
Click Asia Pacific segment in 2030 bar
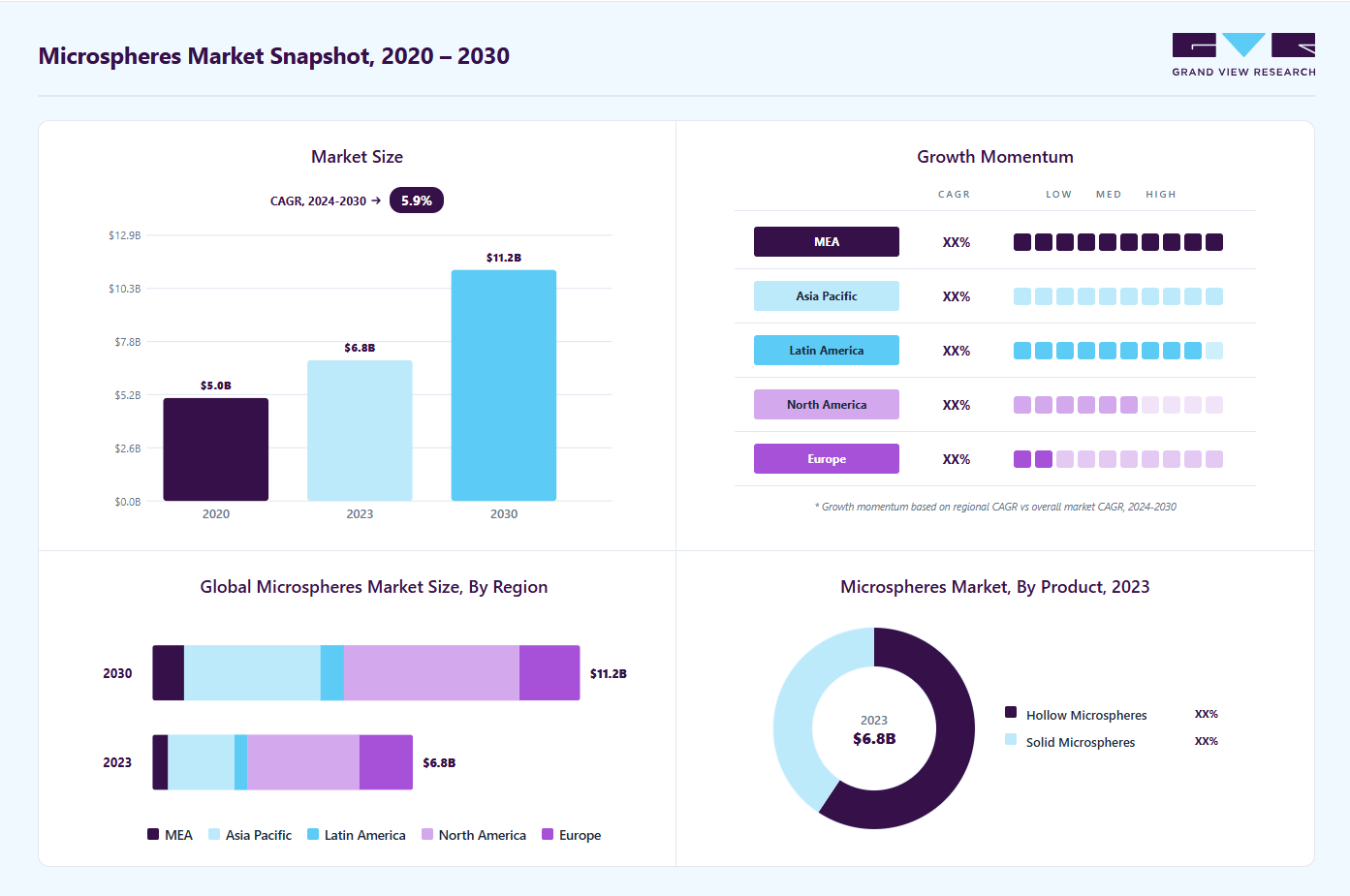tap(252, 673)
